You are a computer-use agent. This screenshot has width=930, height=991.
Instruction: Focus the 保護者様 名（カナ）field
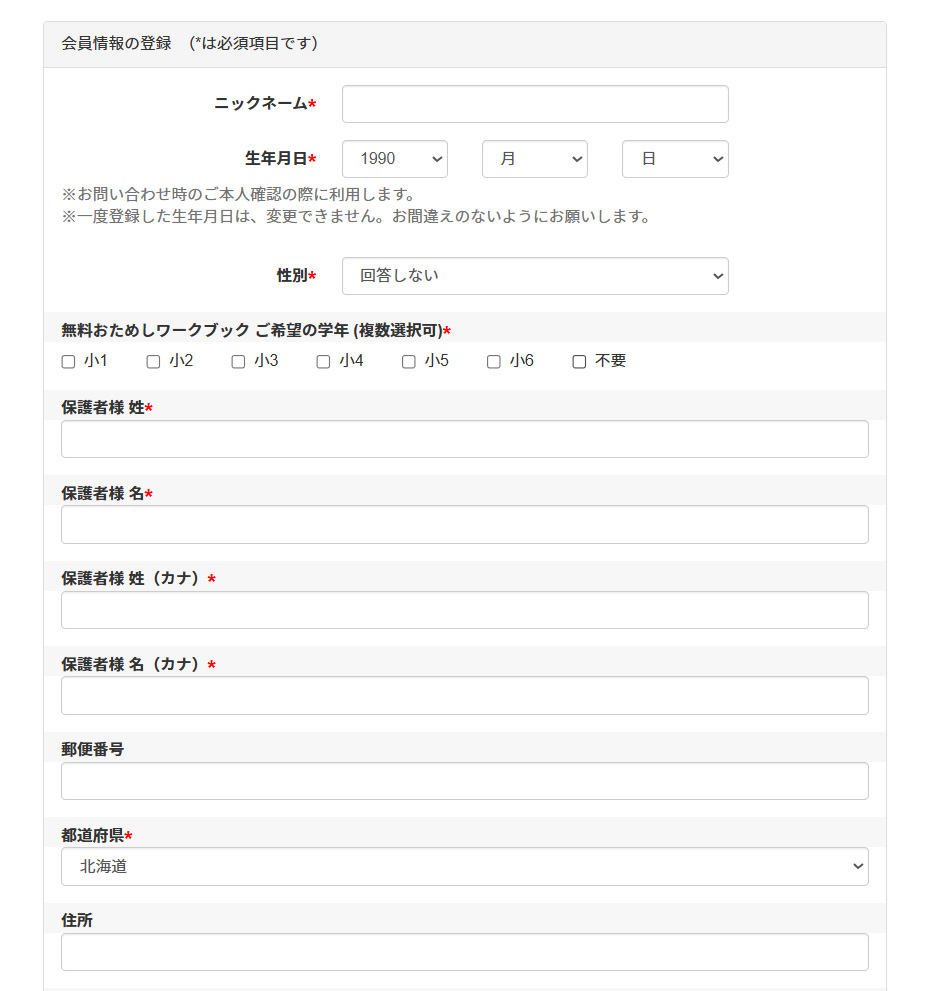464,695
